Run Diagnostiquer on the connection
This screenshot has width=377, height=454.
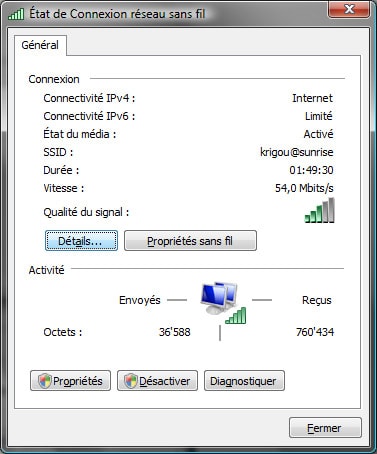244,381
